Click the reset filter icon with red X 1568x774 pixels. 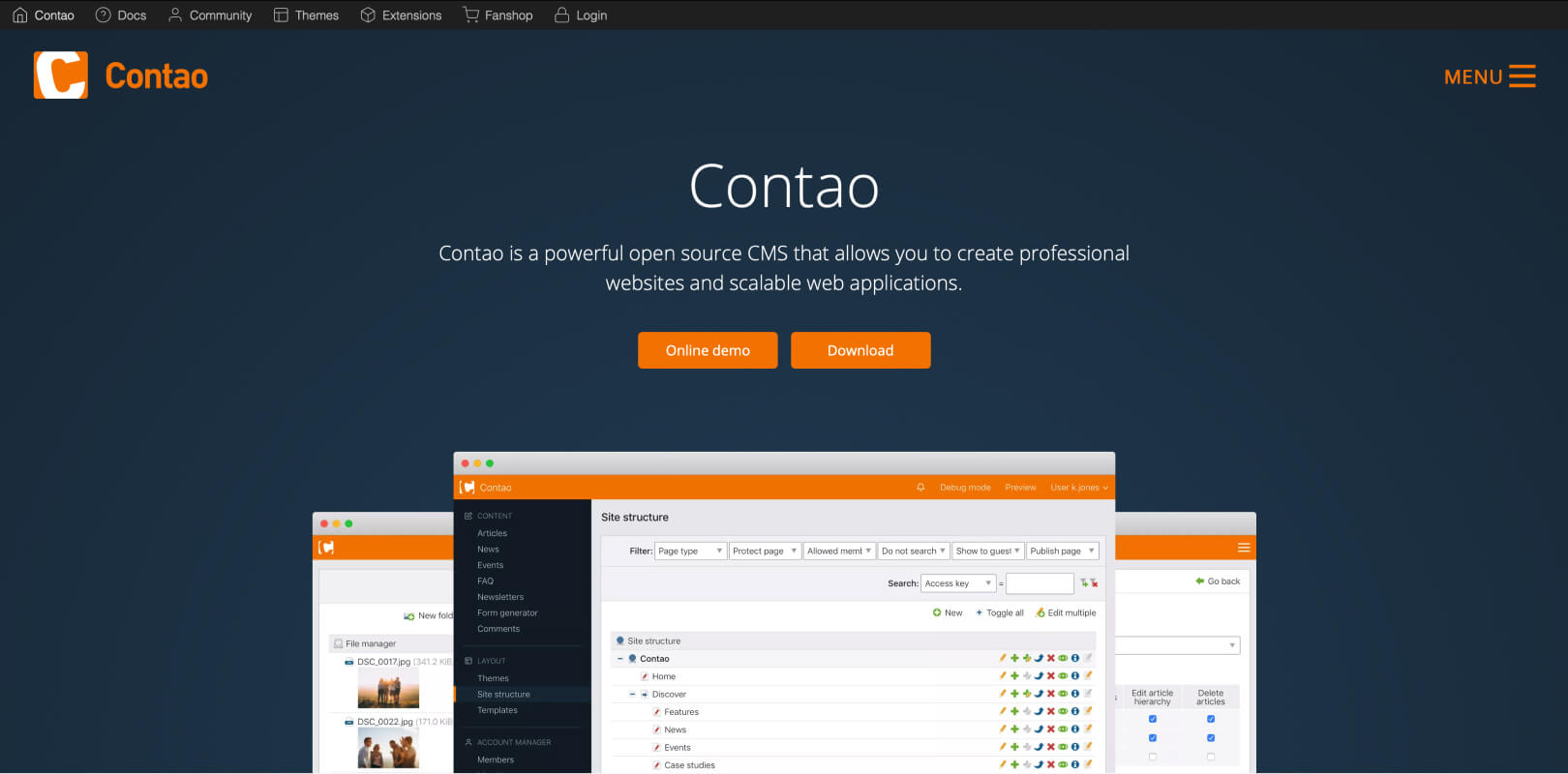click(1094, 583)
